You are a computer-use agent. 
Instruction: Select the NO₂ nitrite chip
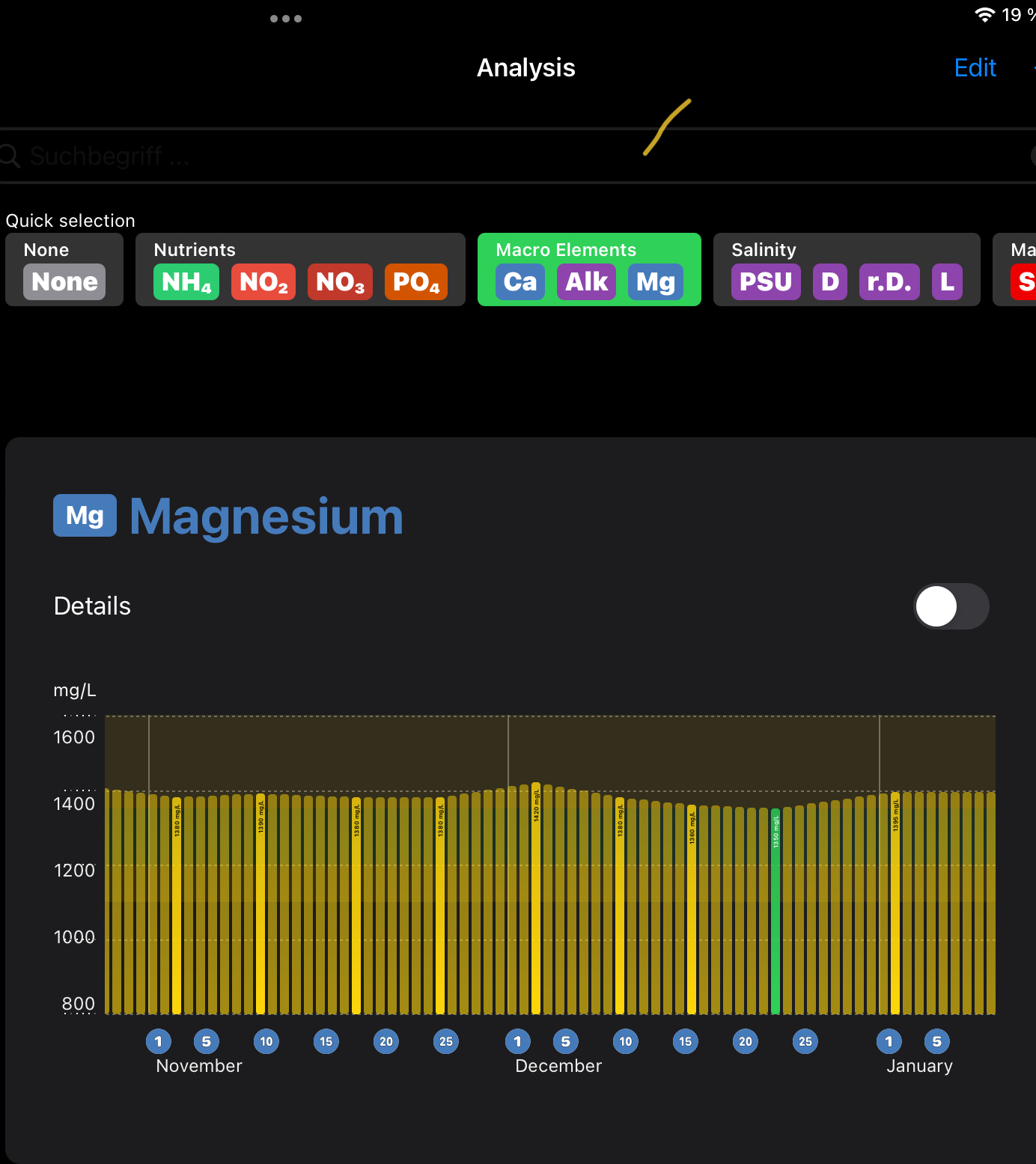pos(263,282)
